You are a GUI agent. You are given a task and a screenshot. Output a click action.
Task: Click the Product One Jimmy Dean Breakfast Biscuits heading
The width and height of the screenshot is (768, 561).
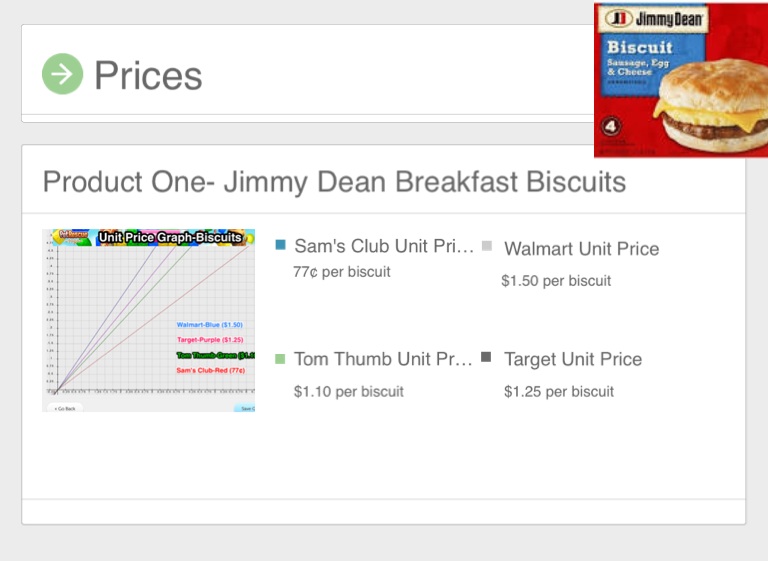[334, 182]
